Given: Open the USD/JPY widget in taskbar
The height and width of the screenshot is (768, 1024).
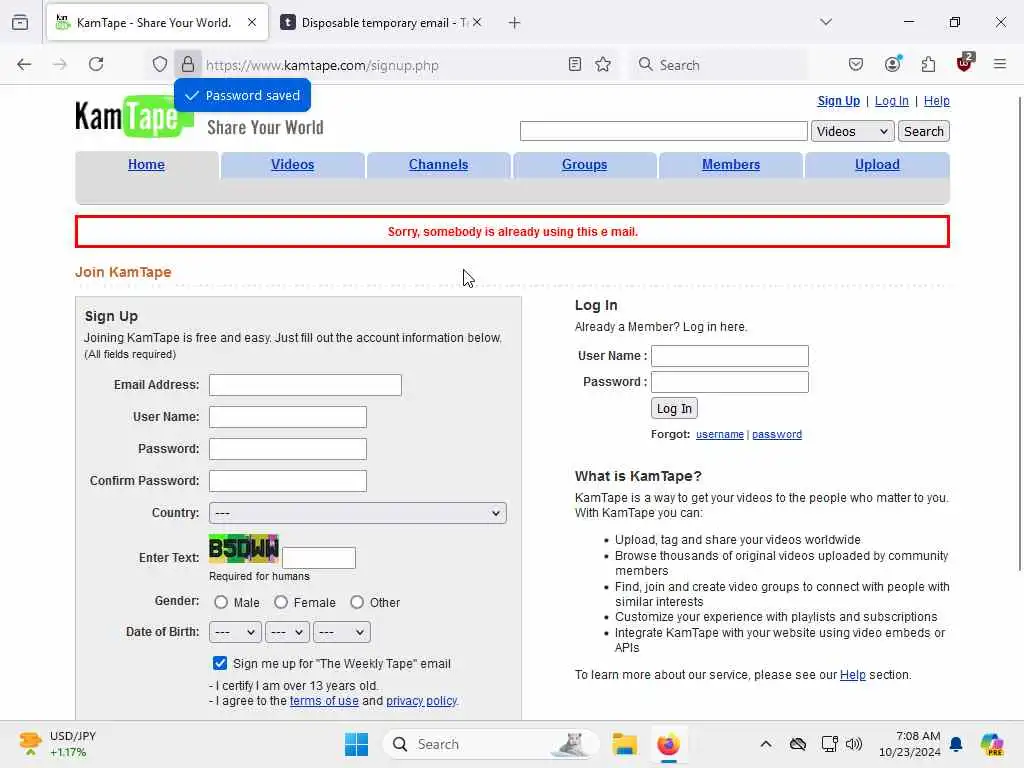Looking at the screenshot, I should 57,744.
